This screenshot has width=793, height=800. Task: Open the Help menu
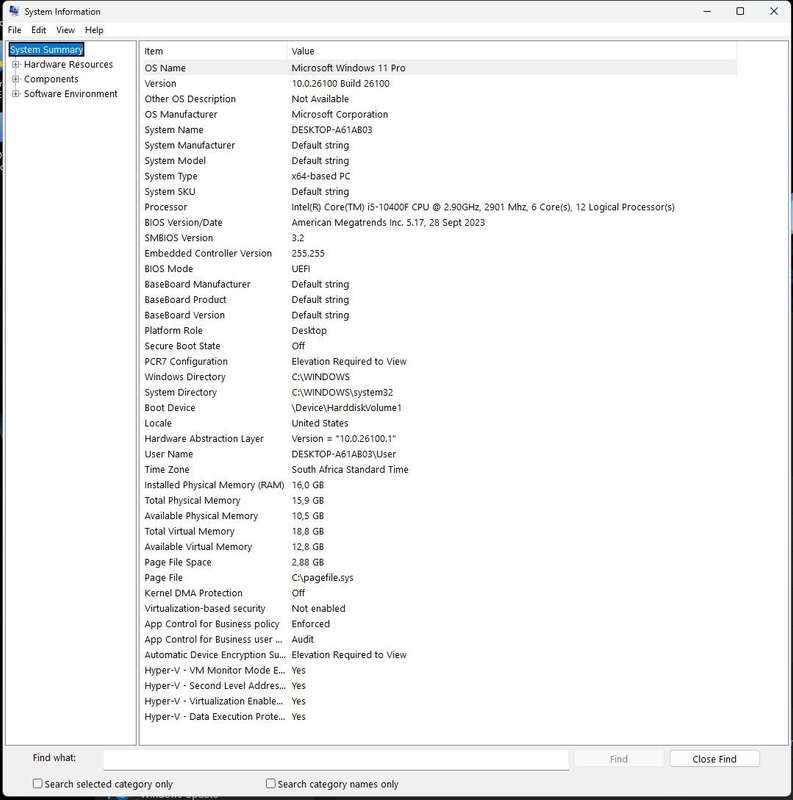point(94,30)
